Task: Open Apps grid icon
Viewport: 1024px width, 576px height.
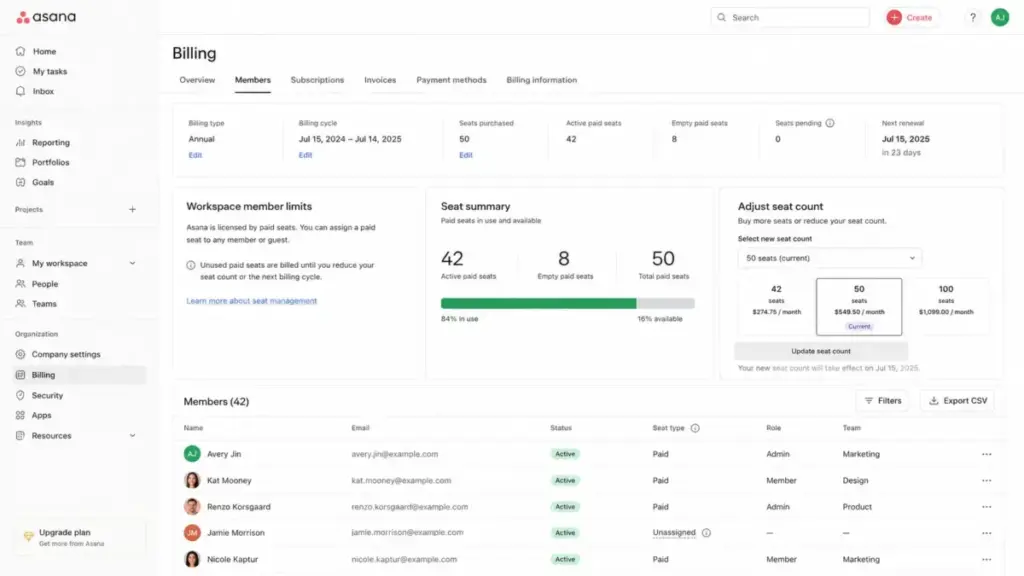Action: click(20, 415)
